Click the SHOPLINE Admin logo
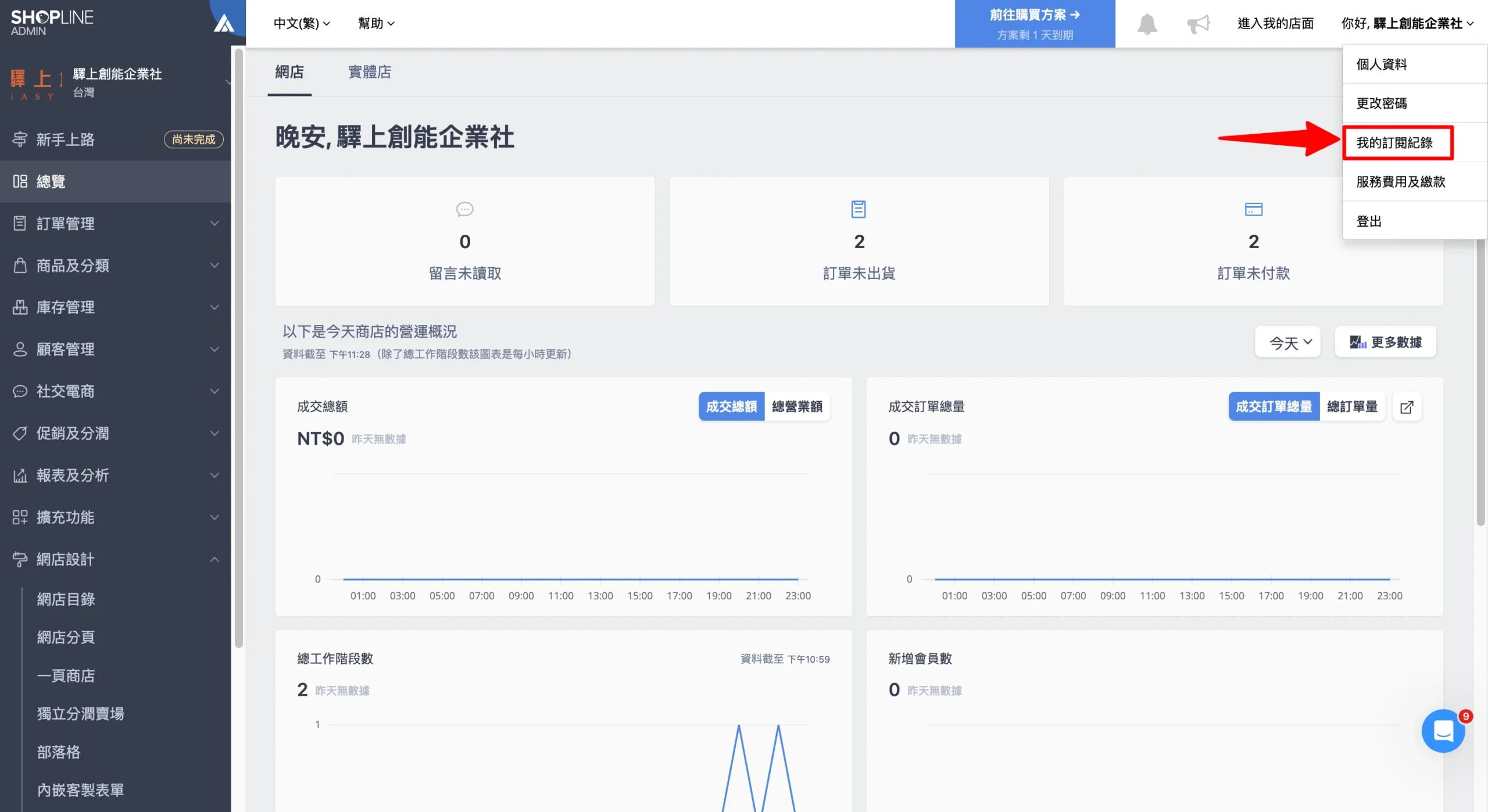Image resolution: width=1488 pixels, height=812 pixels. (52, 23)
